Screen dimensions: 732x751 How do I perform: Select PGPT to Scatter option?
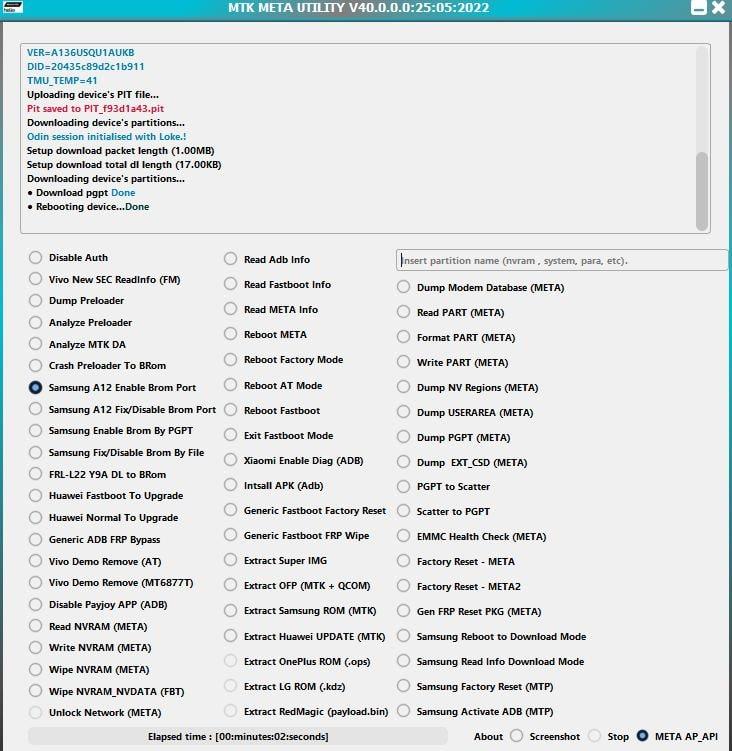pyautogui.click(x=403, y=487)
